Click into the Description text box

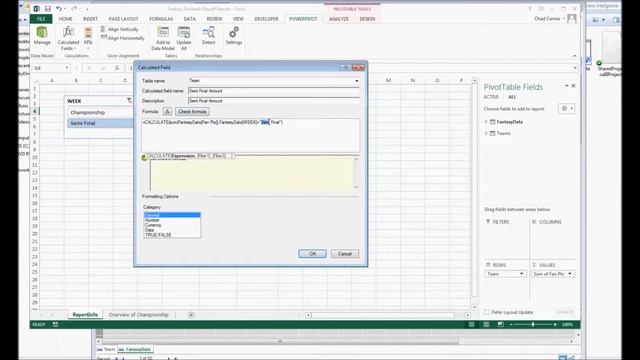[273, 101]
